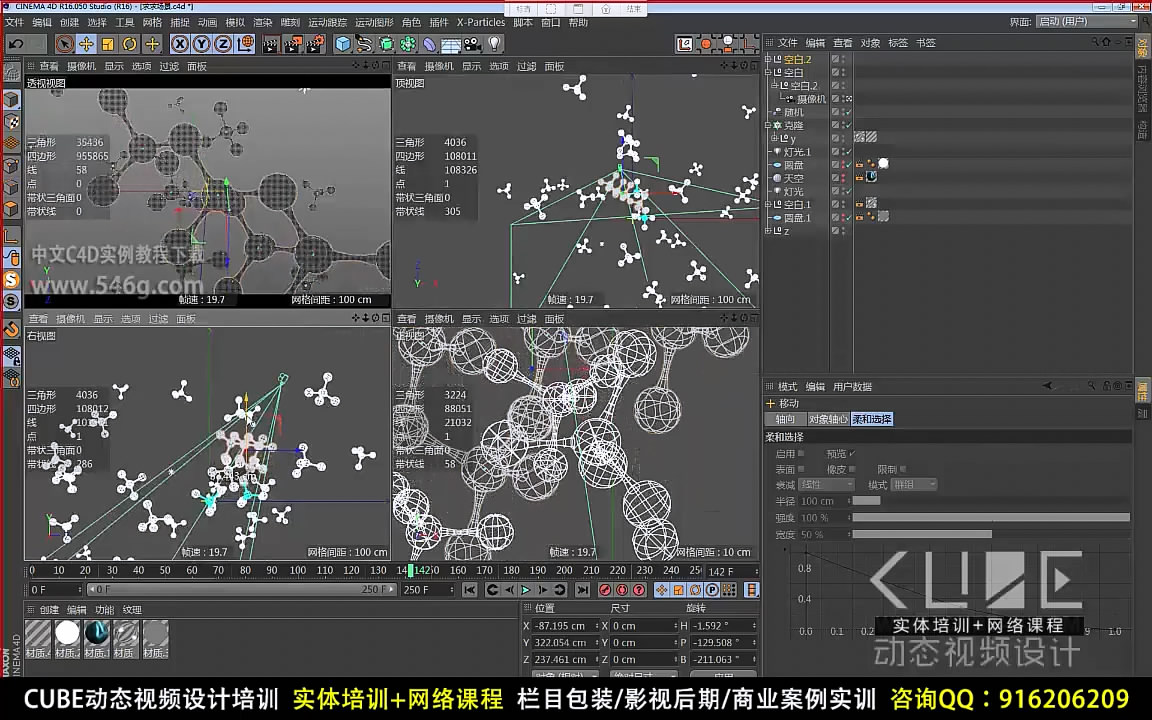Open the green Array modeling icon
Viewport: 1152px width, 720px height.
click(x=407, y=44)
